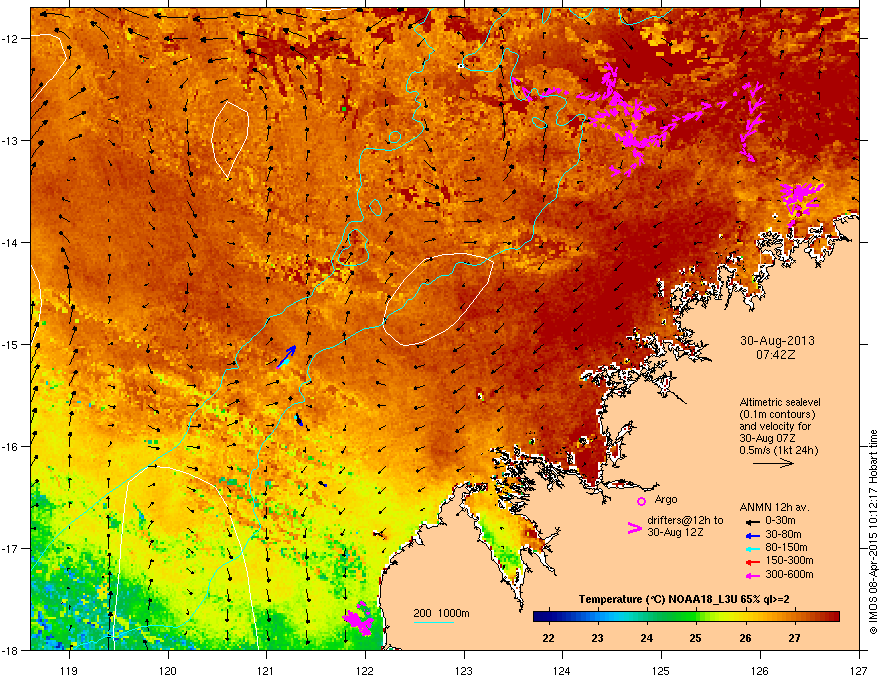
Task: Click the '200 1000m' isobath label text
Action: coord(441,613)
